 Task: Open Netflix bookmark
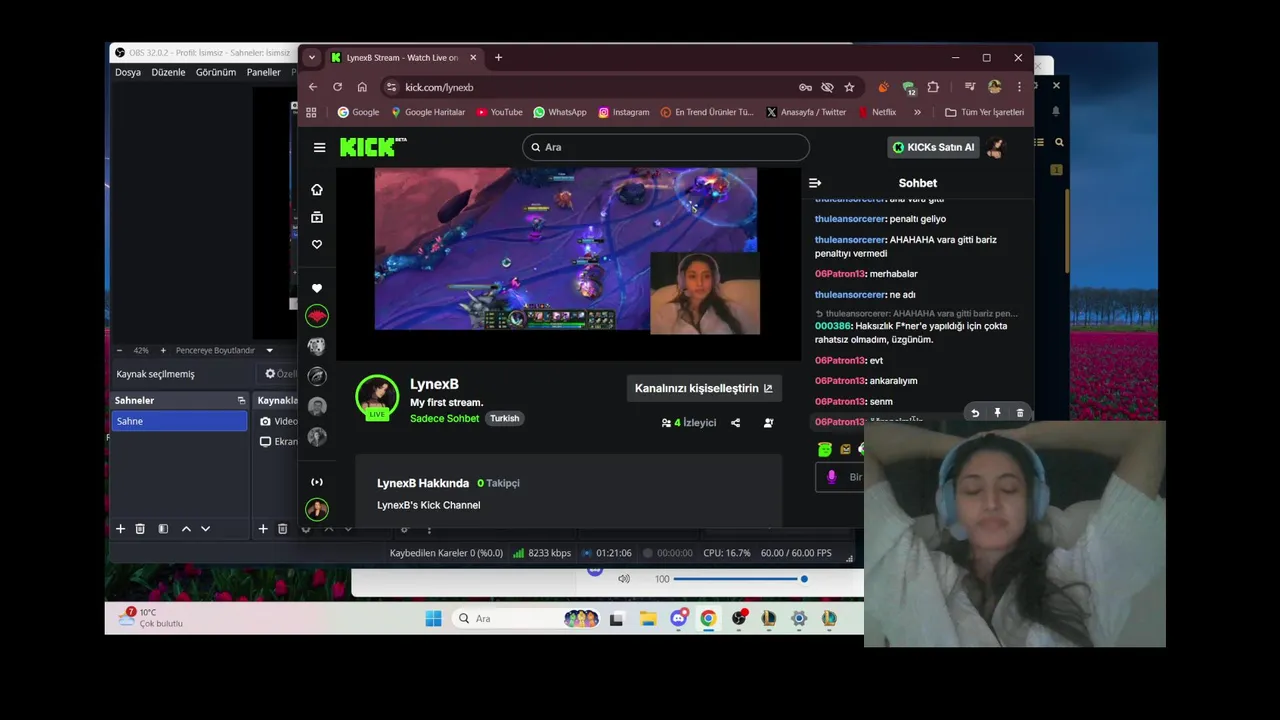pyautogui.click(x=877, y=112)
